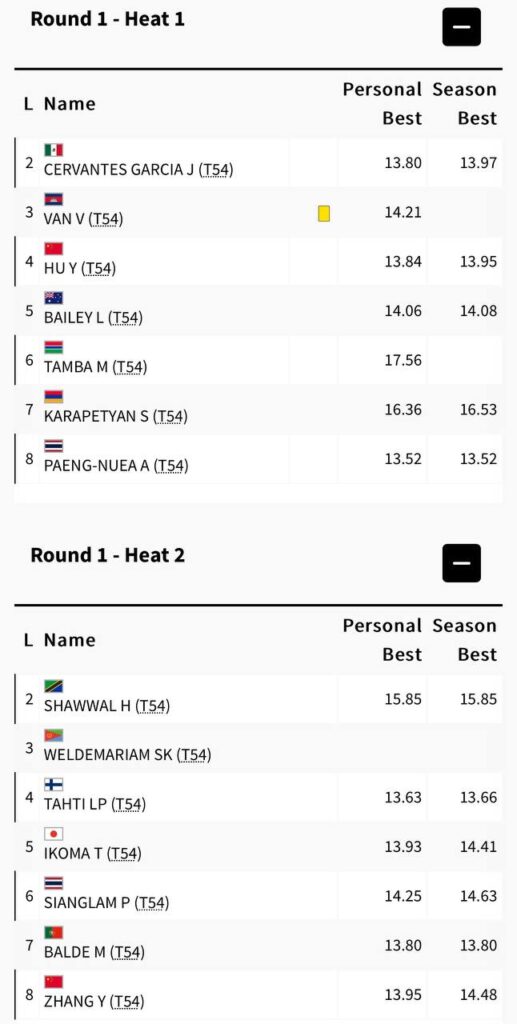This screenshot has height=1024, width=517.
Task: Open the T54 link beside ZHANG Y
Action: point(129,1002)
